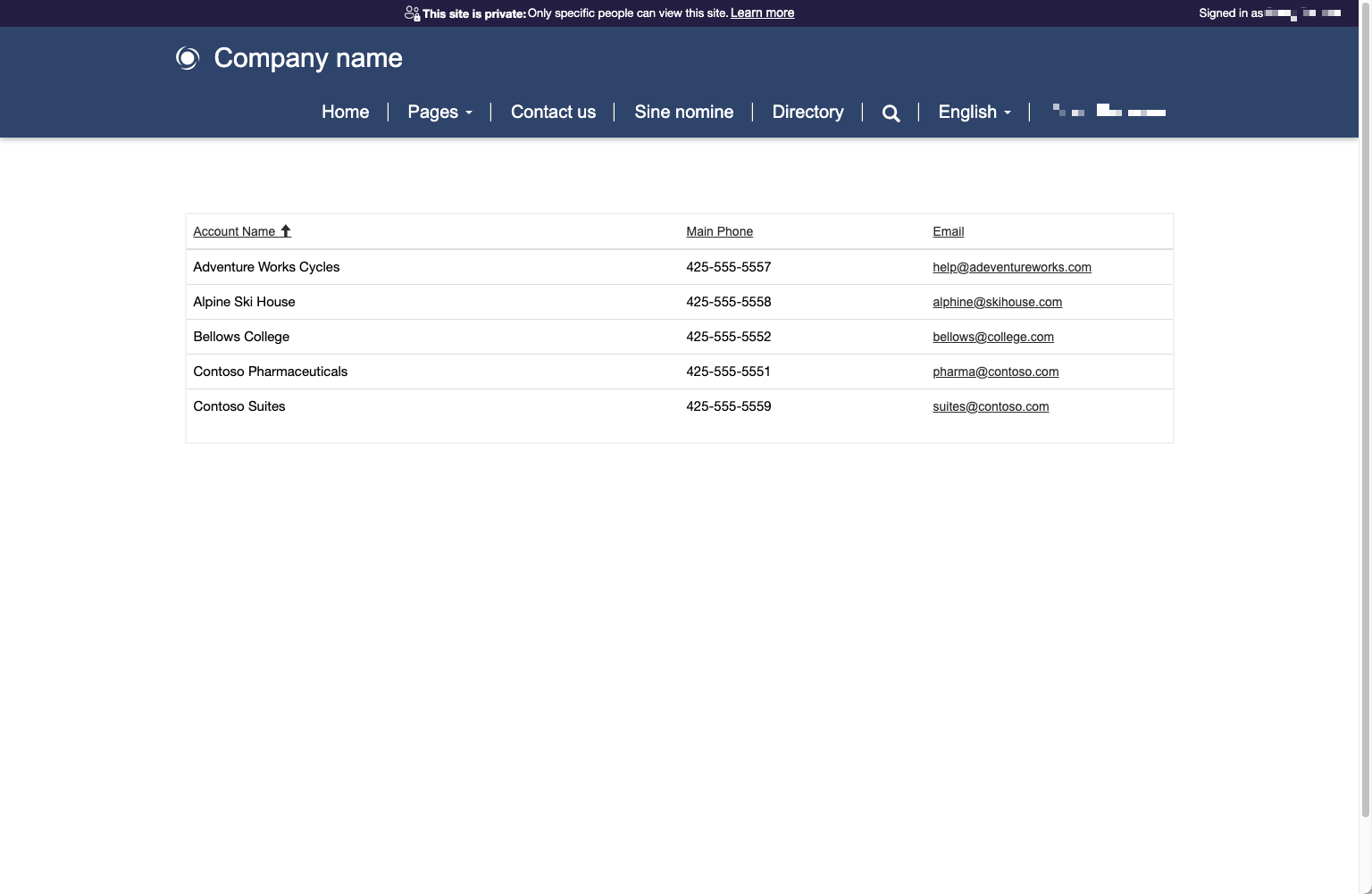Sort the table by Email column
The width and height of the screenshot is (1372, 894).
(x=948, y=231)
